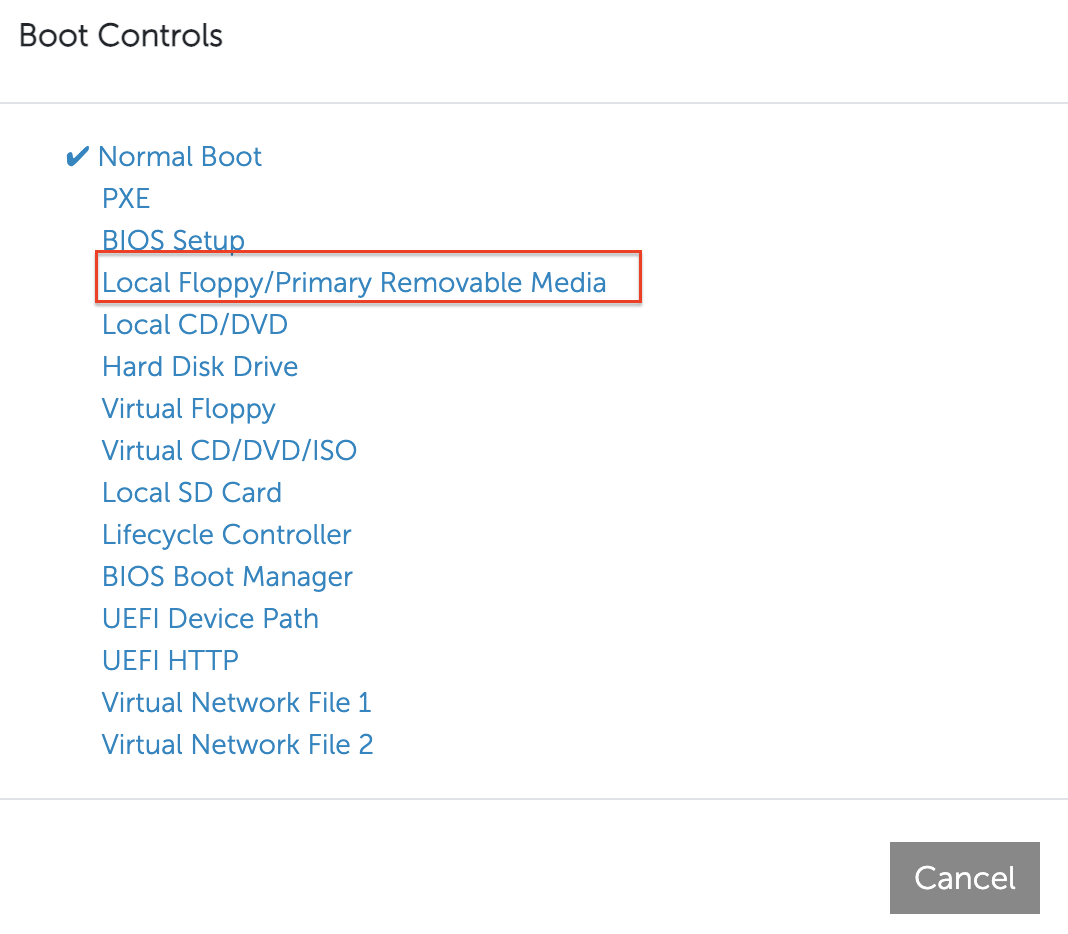Select Hard Disk Drive boot option
The width and height of the screenshot is (1068, 934).
[199, 367]
